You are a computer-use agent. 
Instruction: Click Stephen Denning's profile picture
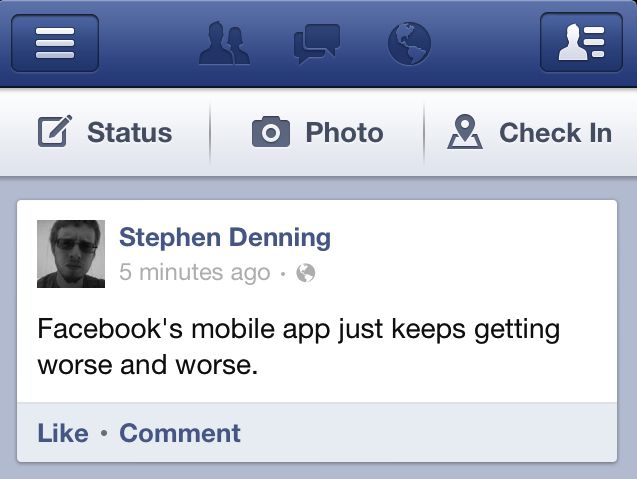tap(71, 254)
